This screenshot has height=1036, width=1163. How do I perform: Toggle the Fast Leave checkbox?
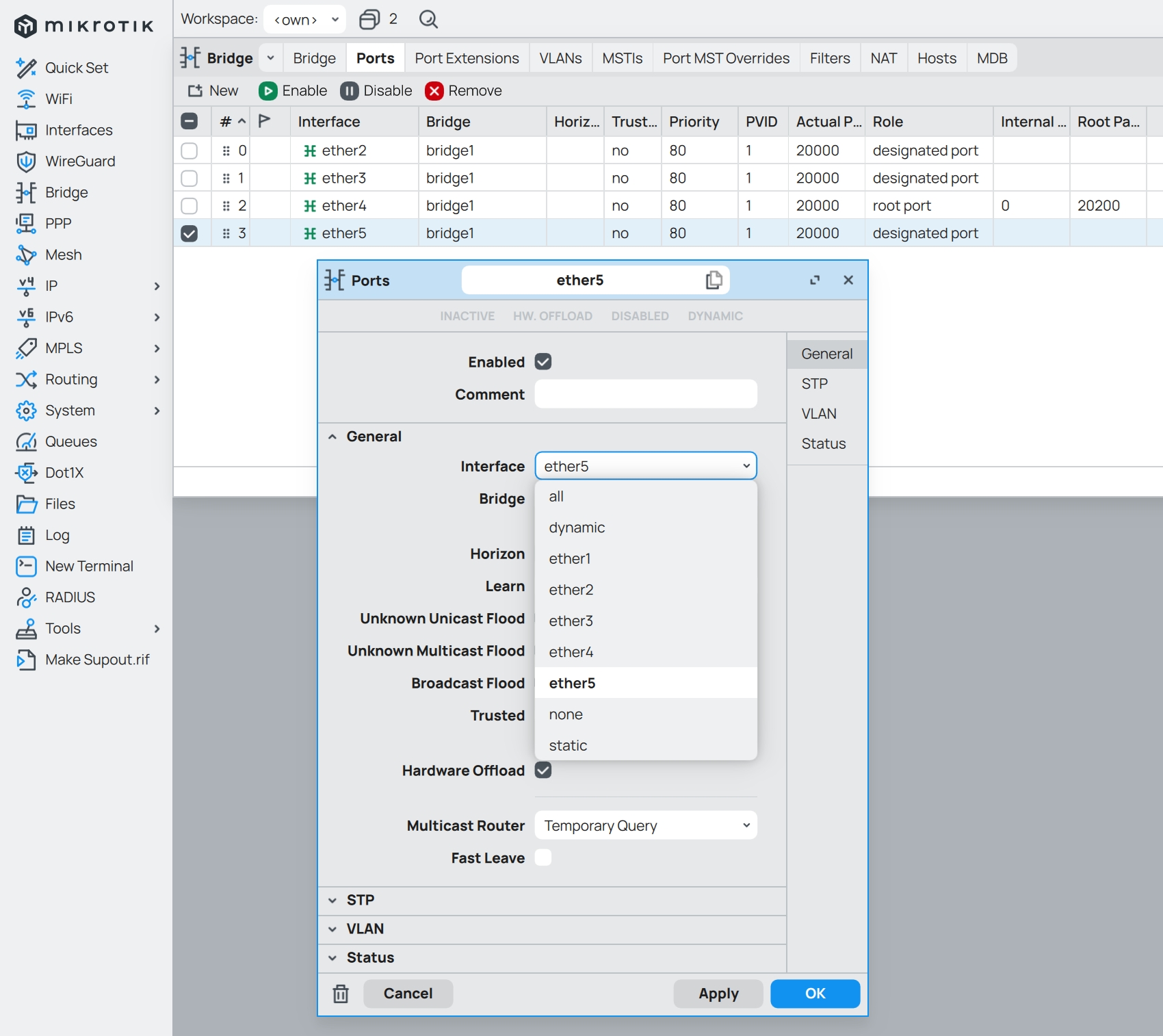(x=543, y=857)
